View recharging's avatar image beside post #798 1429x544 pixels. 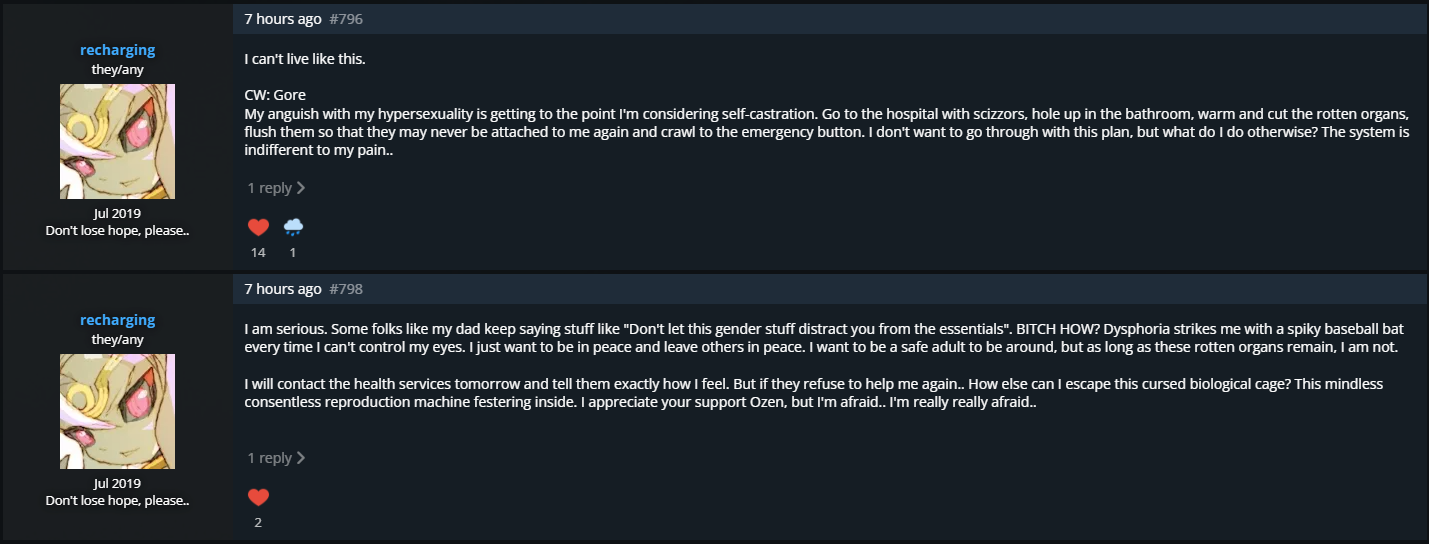click(117, 411)
